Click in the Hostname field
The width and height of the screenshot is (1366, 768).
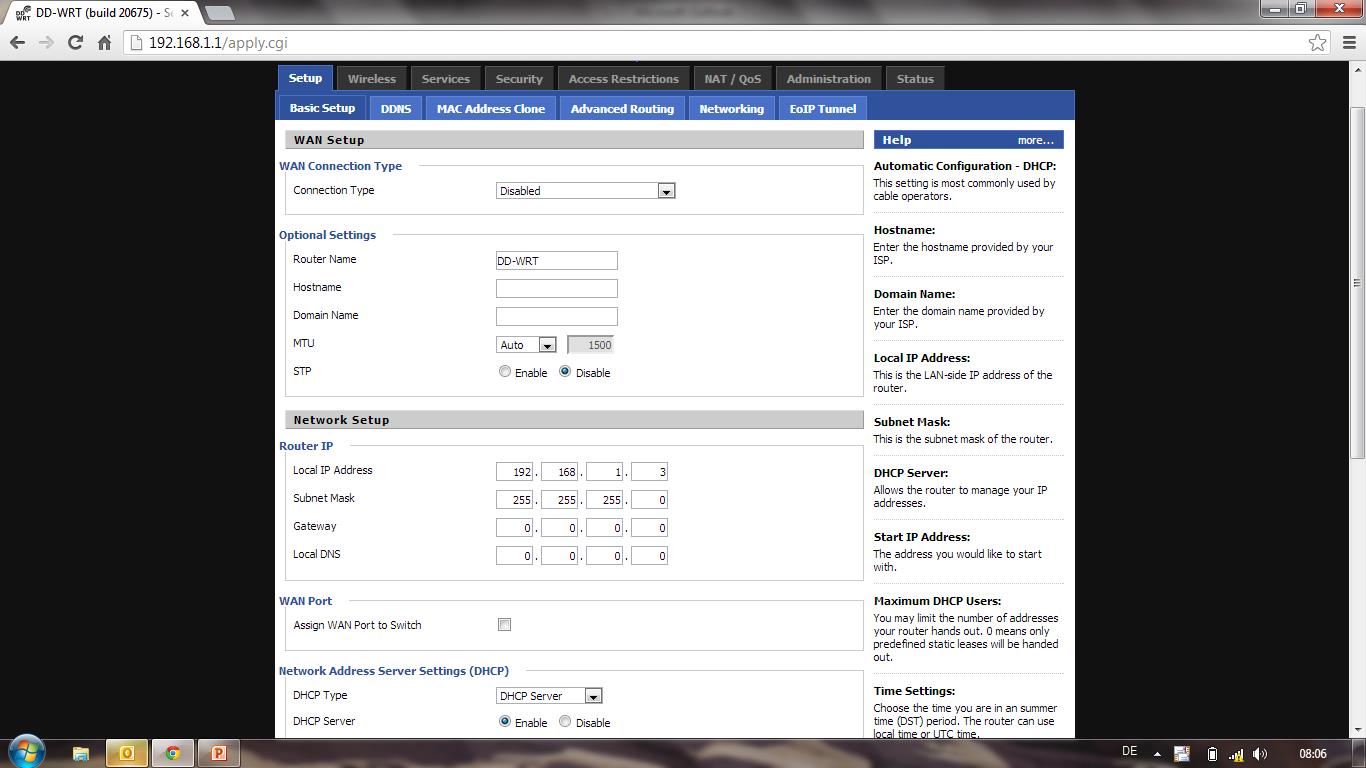click(x=557, y=288)
